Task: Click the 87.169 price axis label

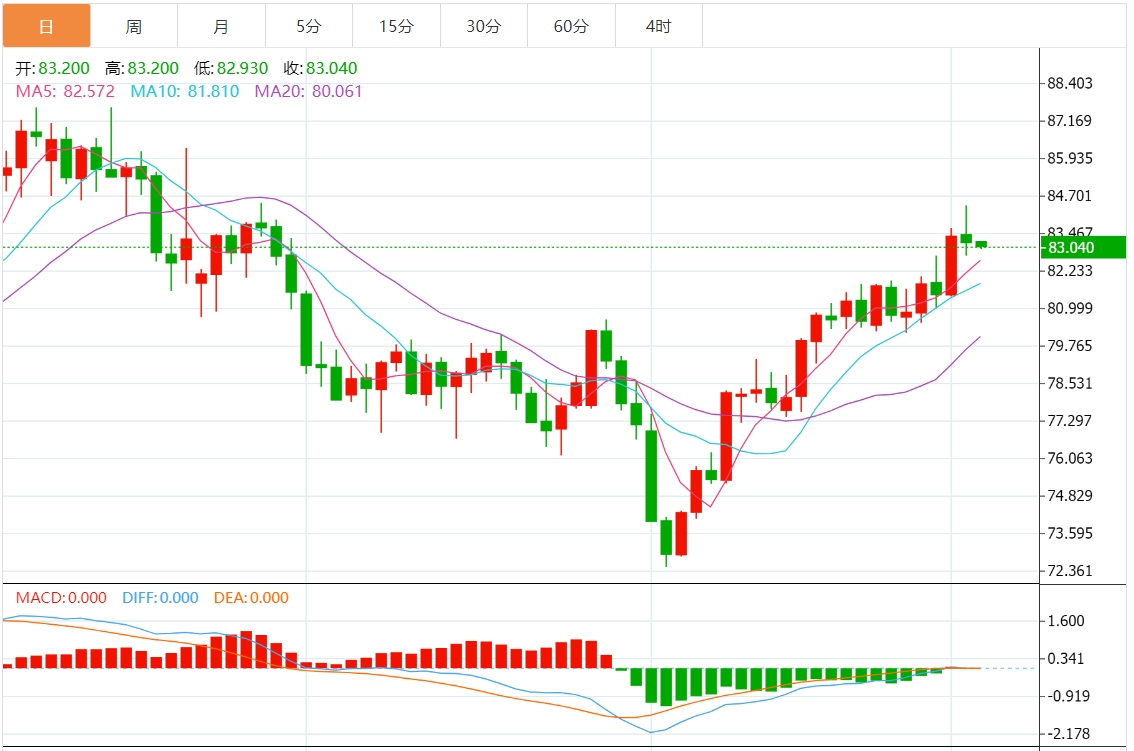Action: click(x=1070, y=121)
